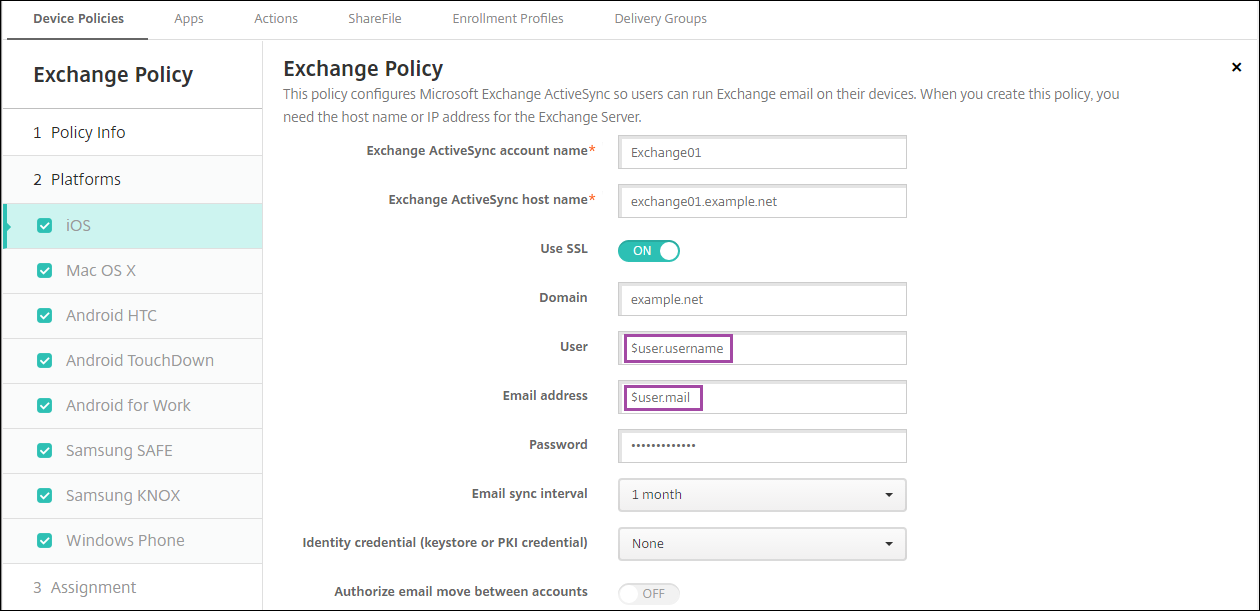Switch to the Apps tab
Screen dimensions: 1260x611
(x=189, y=19)
